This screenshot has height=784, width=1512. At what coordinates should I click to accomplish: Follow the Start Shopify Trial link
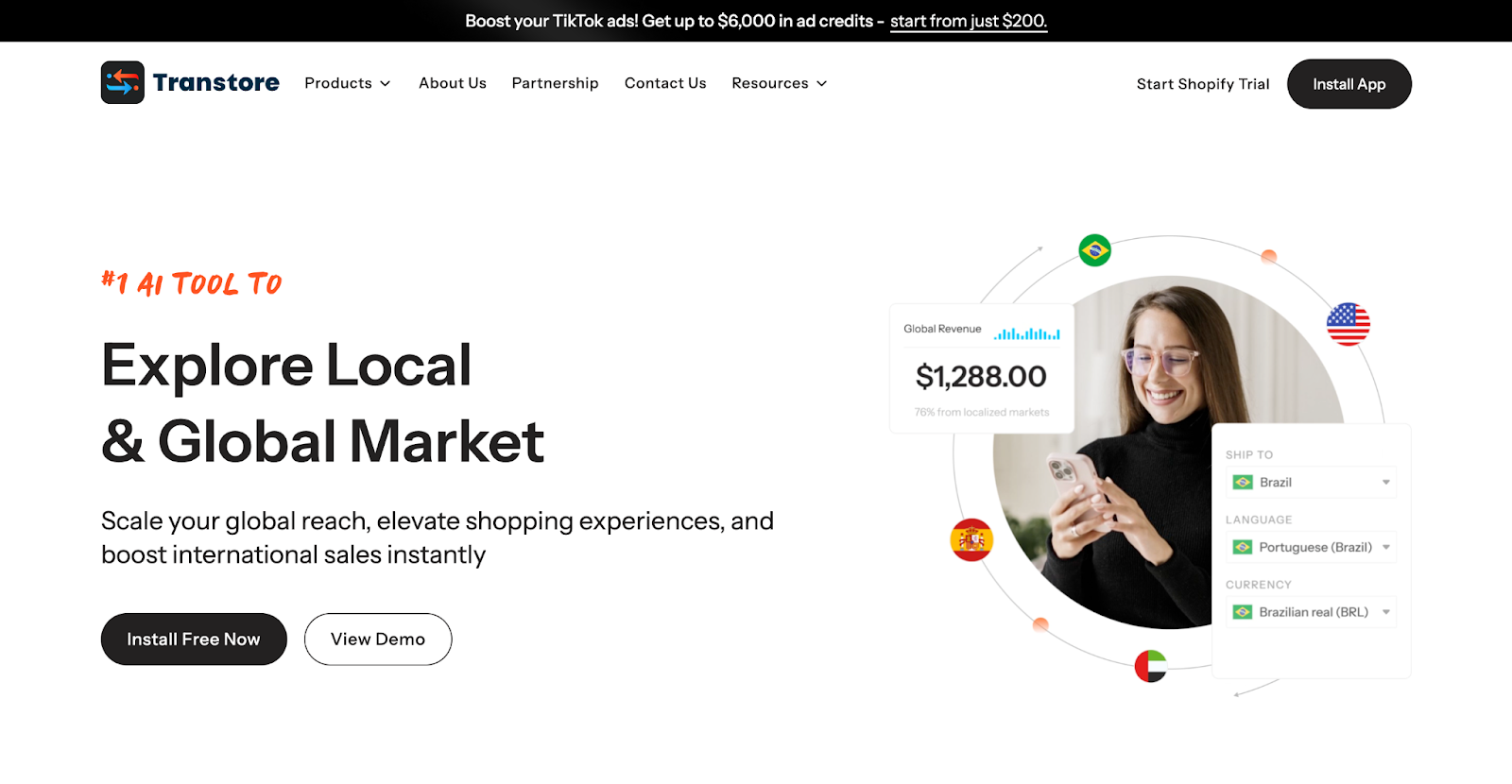tap(1202, 84)
